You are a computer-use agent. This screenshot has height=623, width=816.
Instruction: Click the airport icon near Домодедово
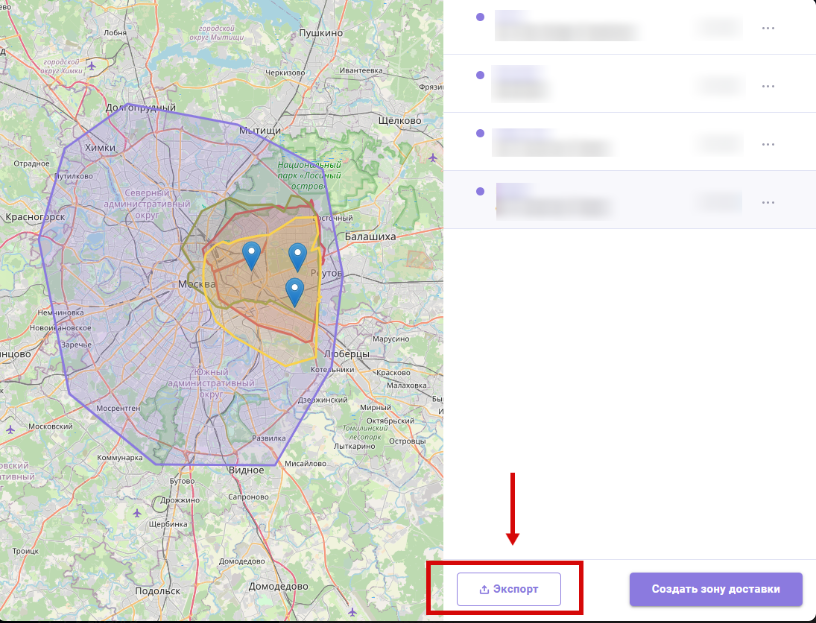point(350,611)
